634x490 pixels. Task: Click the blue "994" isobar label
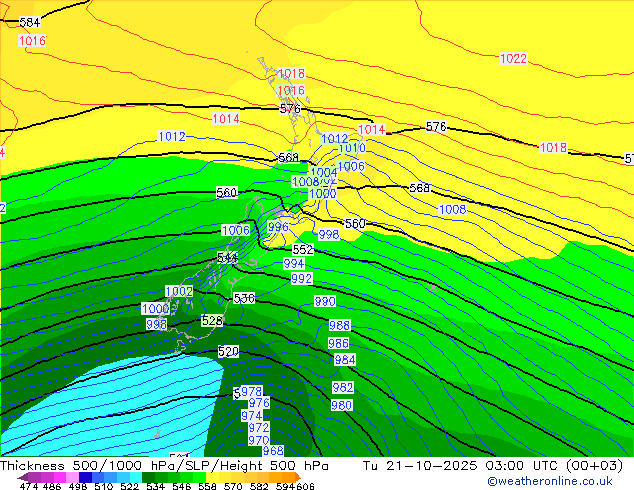click(294, 264)
